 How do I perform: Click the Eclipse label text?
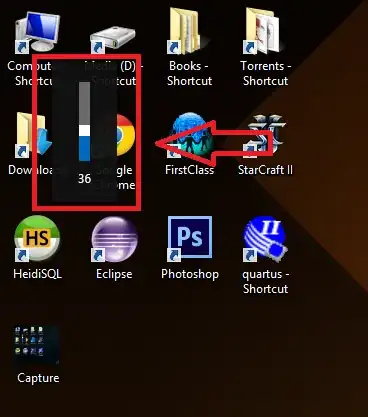(114, 274)
